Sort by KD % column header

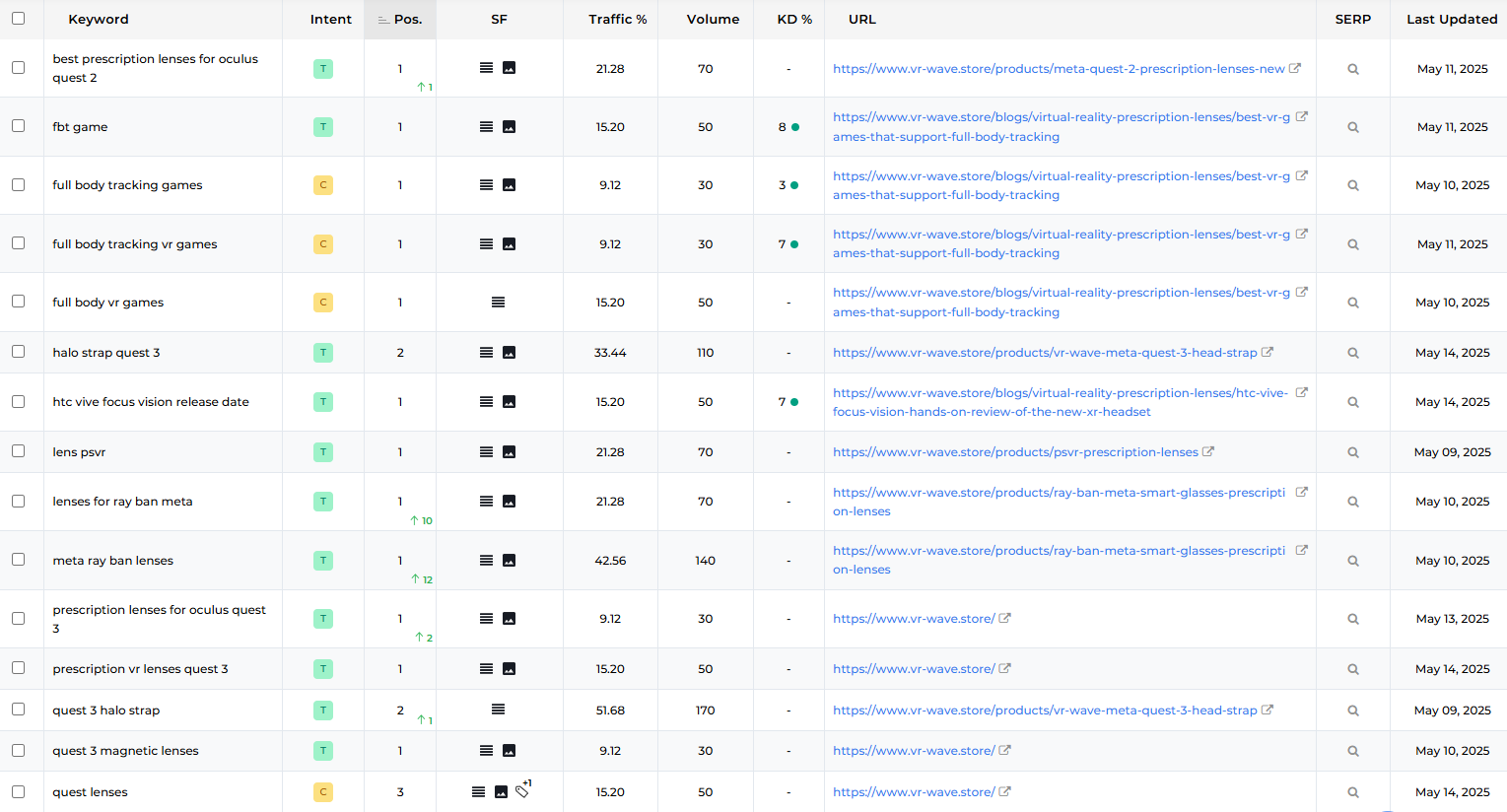coord(794,20)
